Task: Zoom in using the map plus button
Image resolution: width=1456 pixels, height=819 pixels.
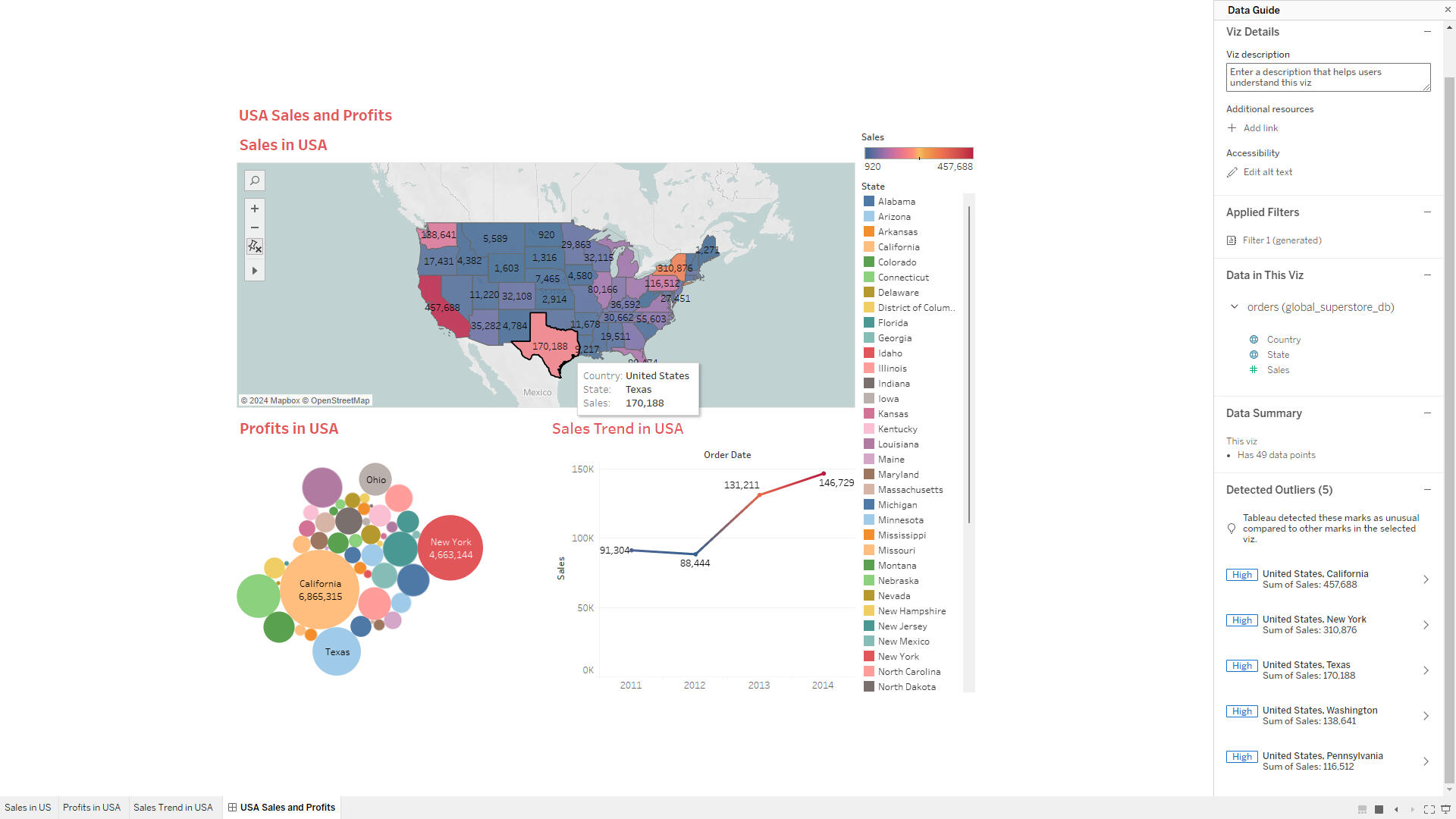Action: (255, 209)
